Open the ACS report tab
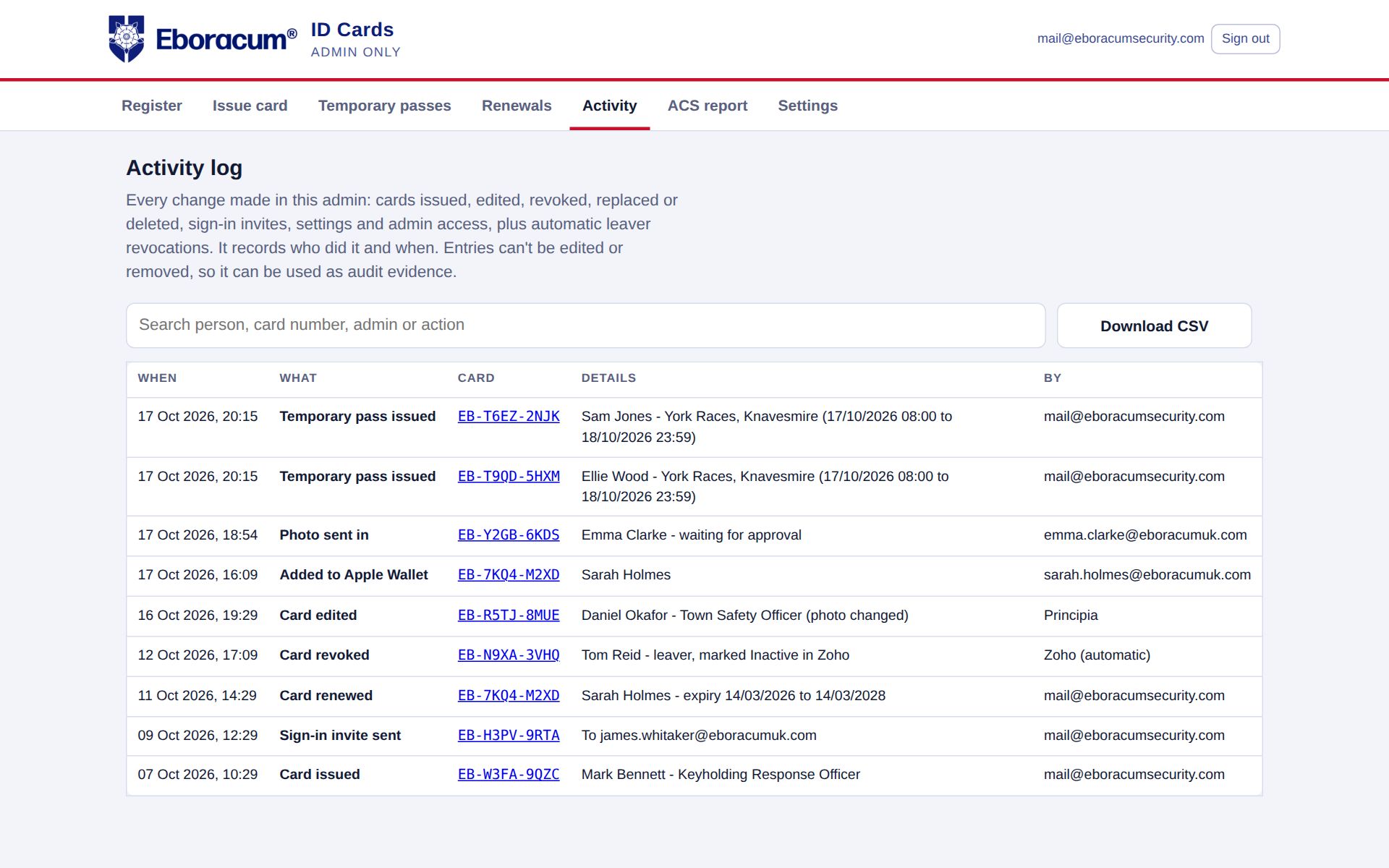The image size is (1389, 868). click(x=708, y=106)
